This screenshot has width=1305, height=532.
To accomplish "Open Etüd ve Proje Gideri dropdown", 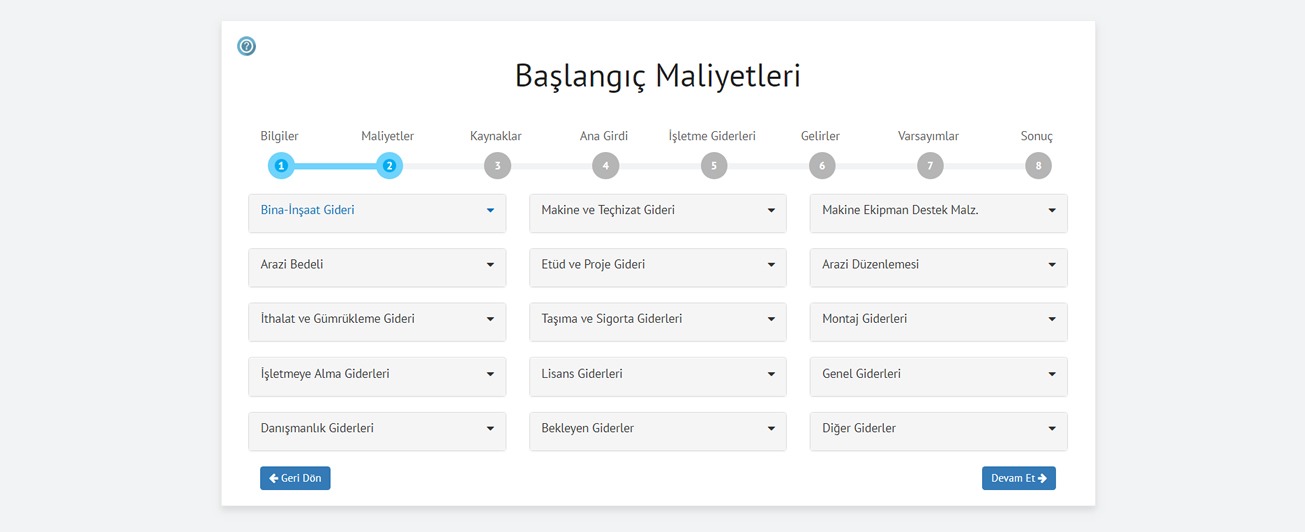I will pos(658,268).
